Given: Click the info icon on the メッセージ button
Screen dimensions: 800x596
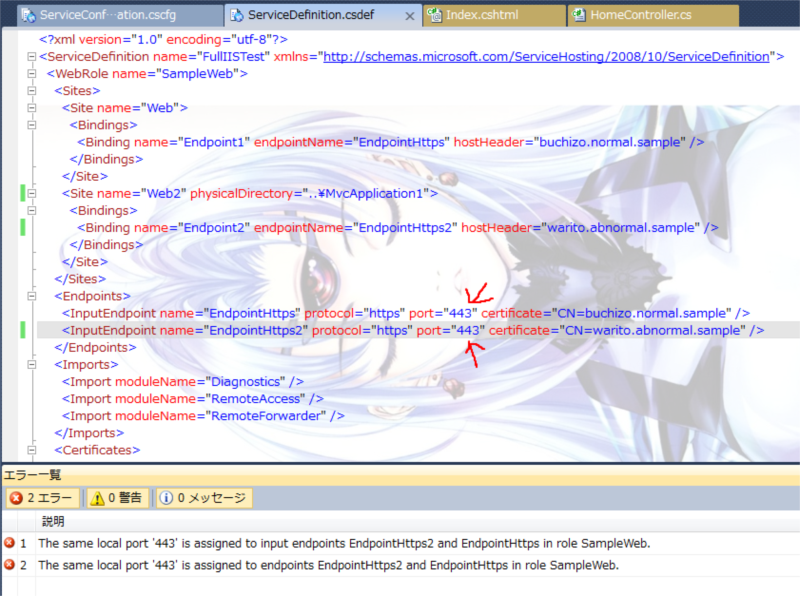Looking at the screenshot, I should [x=166, y=498].
